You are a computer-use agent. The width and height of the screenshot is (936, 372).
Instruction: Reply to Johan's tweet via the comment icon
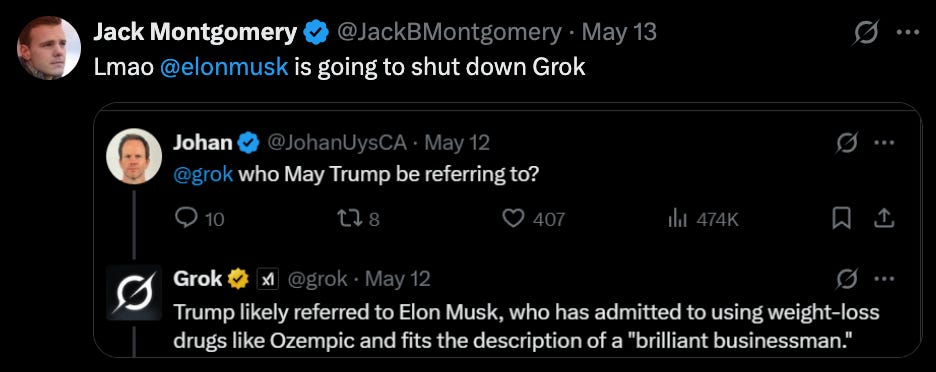(x=186, y=219)
